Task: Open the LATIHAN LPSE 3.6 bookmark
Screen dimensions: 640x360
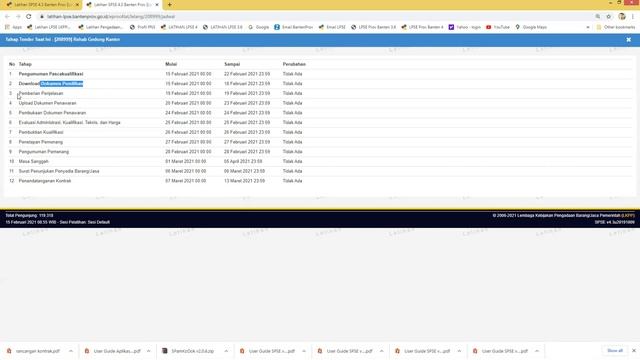Action: tap(222, 27)
